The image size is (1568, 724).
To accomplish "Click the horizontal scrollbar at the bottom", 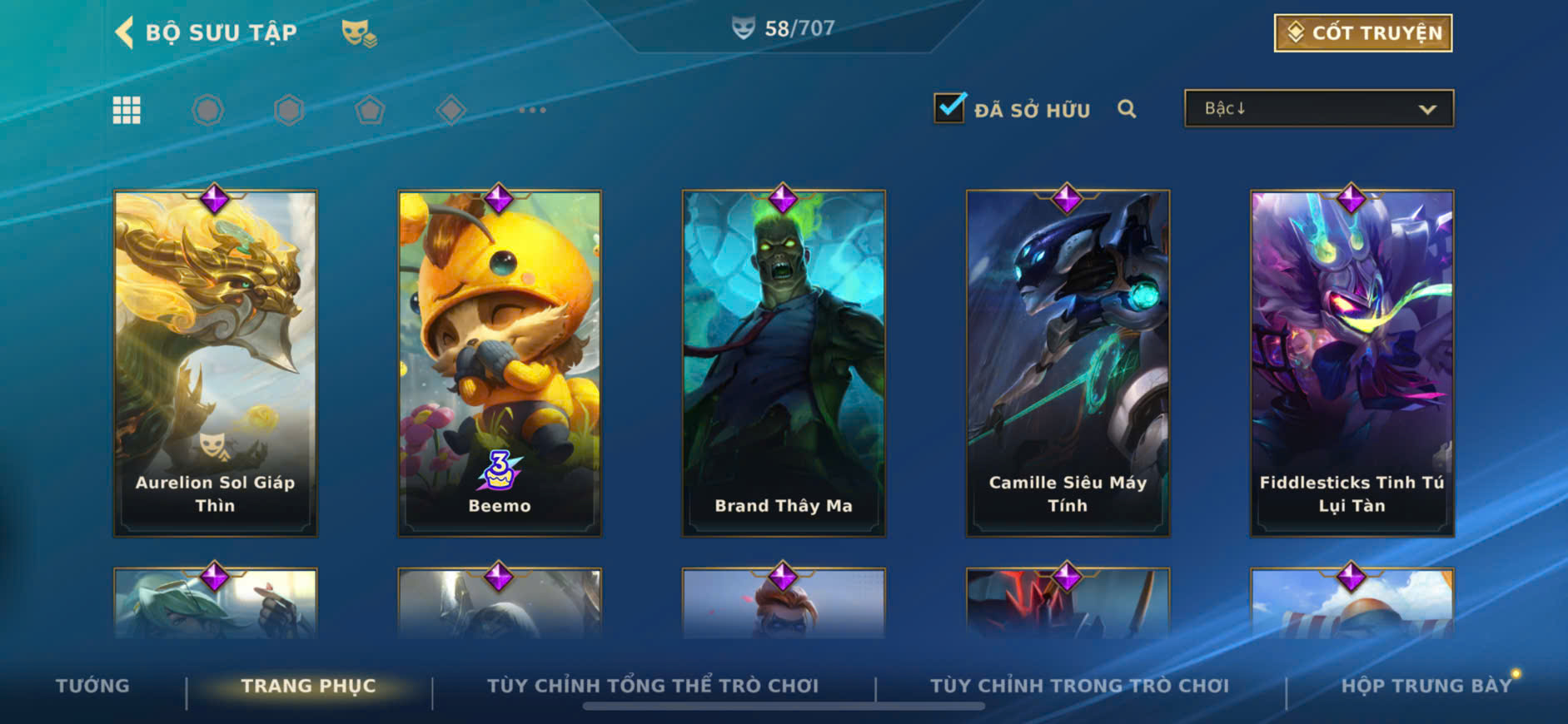I will click(x=784, y=707).
